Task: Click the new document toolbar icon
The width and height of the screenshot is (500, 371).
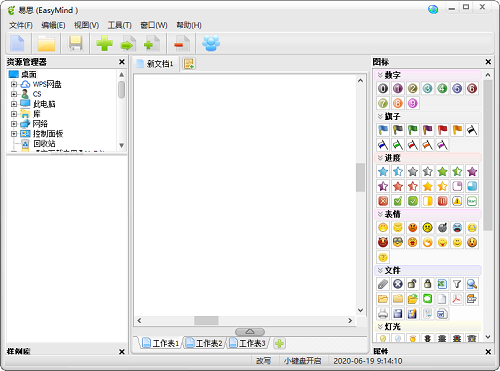Action: click(18, 43)
